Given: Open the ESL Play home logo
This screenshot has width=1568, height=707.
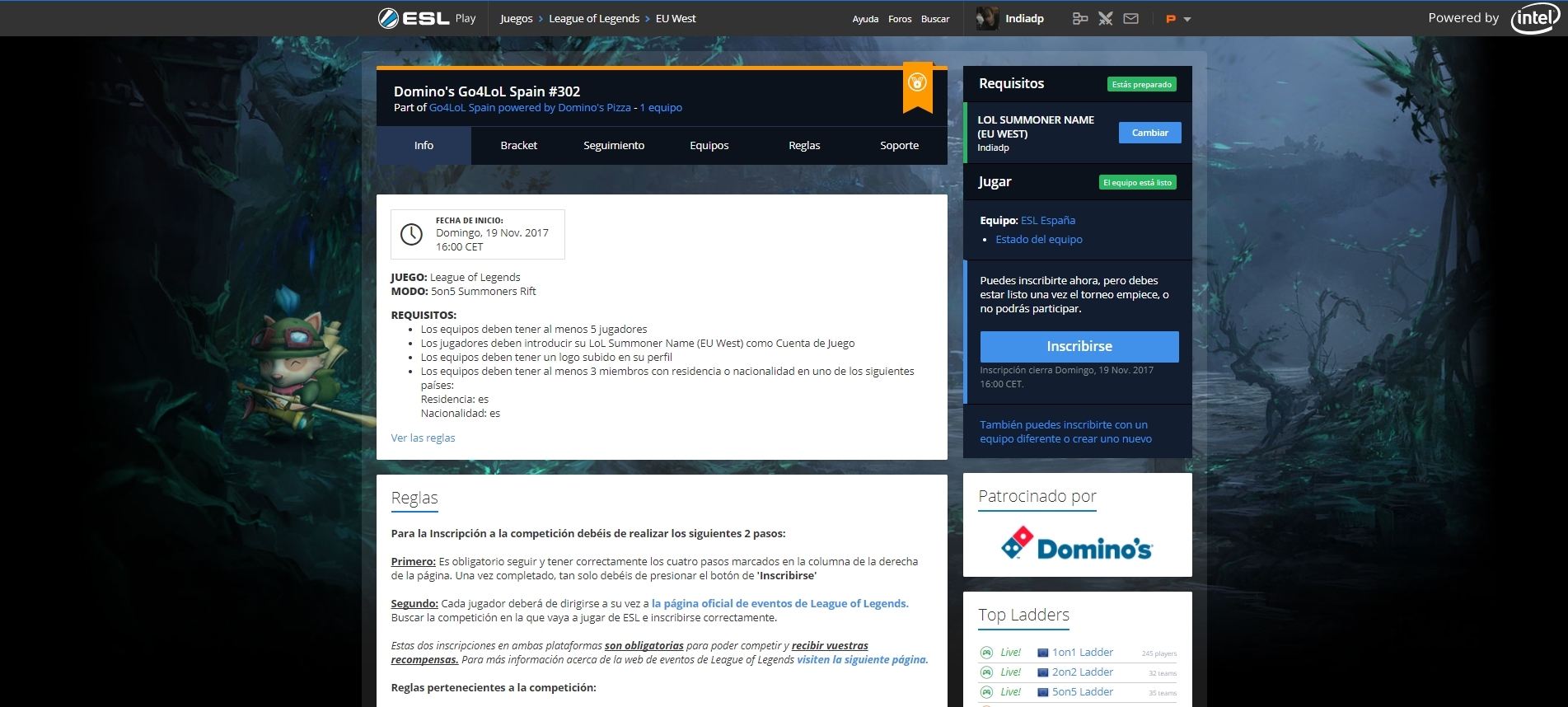Looking at the screenshot, I should tap(426, 18).
